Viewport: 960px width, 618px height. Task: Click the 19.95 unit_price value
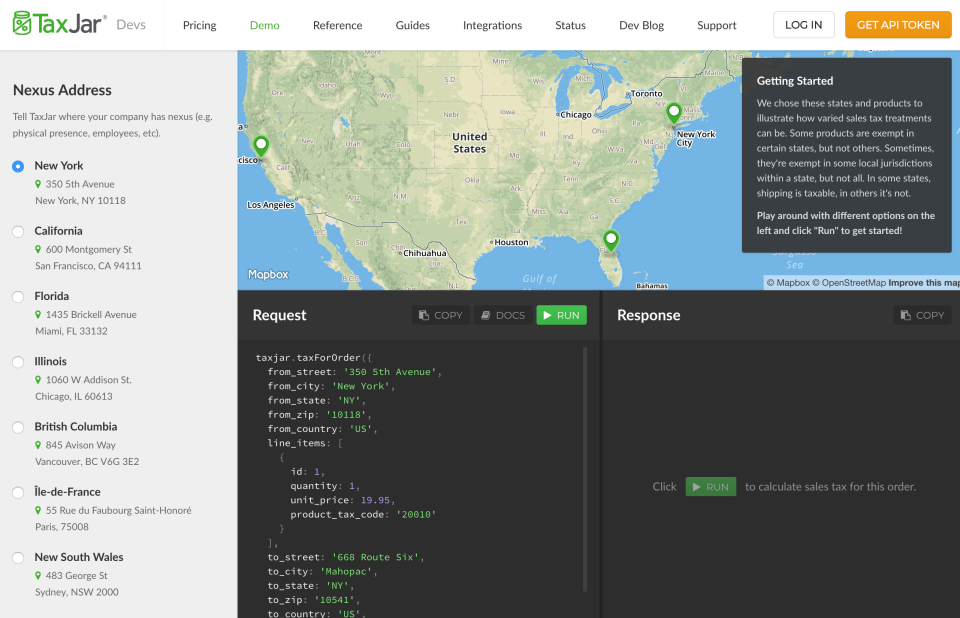point(375,500)
